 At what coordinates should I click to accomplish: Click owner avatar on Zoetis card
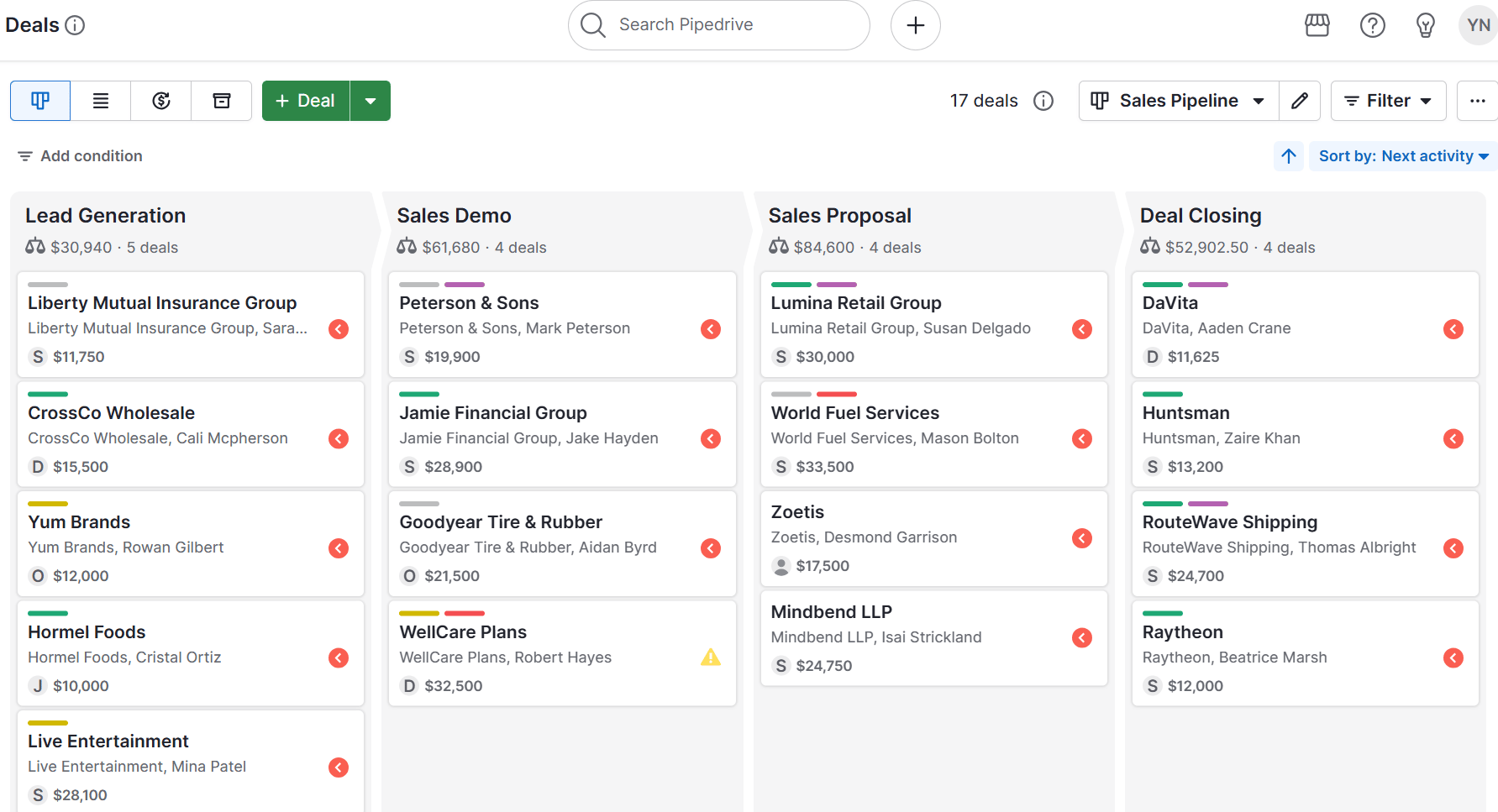point(781,567)
